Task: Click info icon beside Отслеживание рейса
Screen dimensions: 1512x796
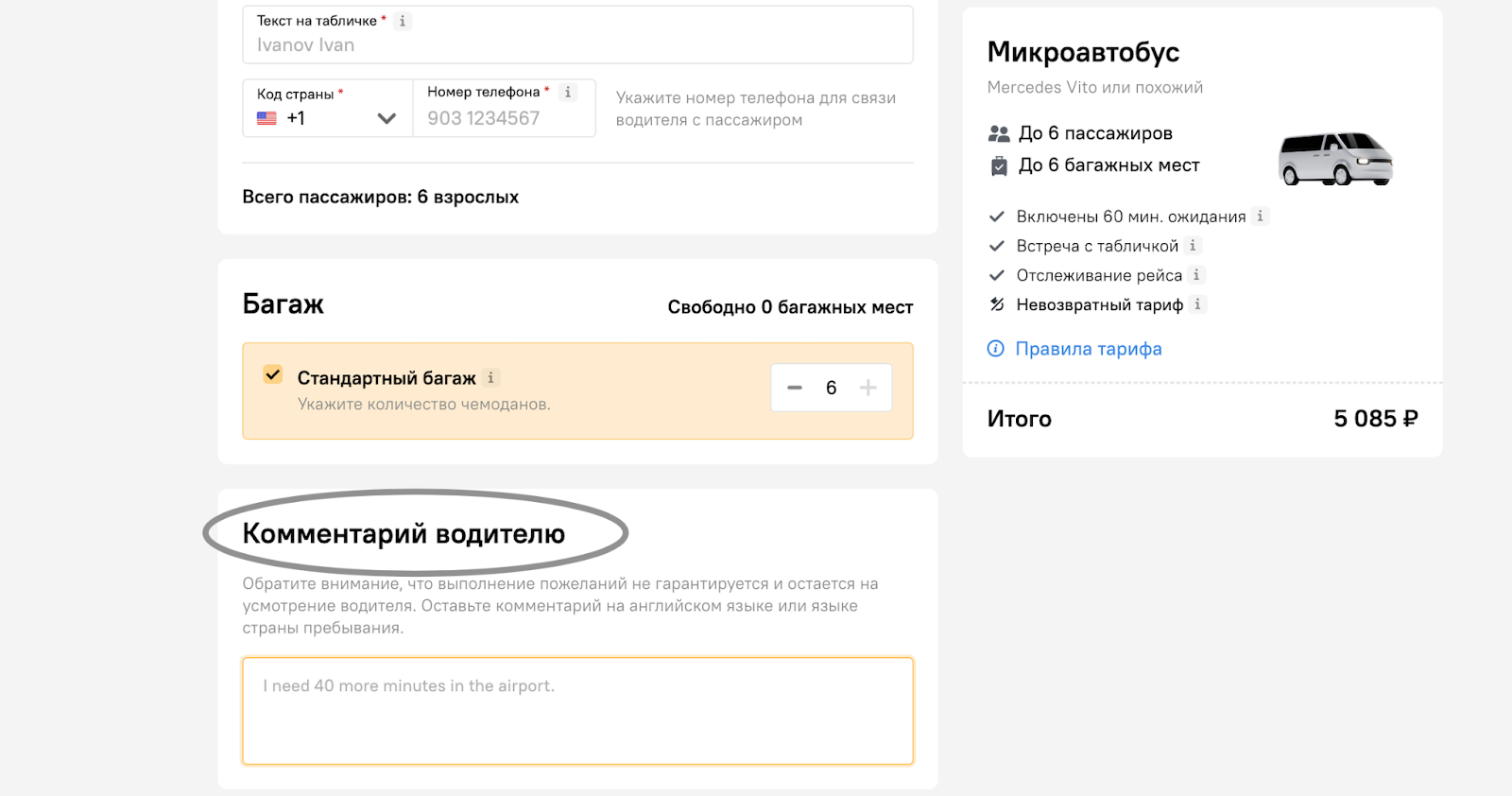Action: [1196, 274]
